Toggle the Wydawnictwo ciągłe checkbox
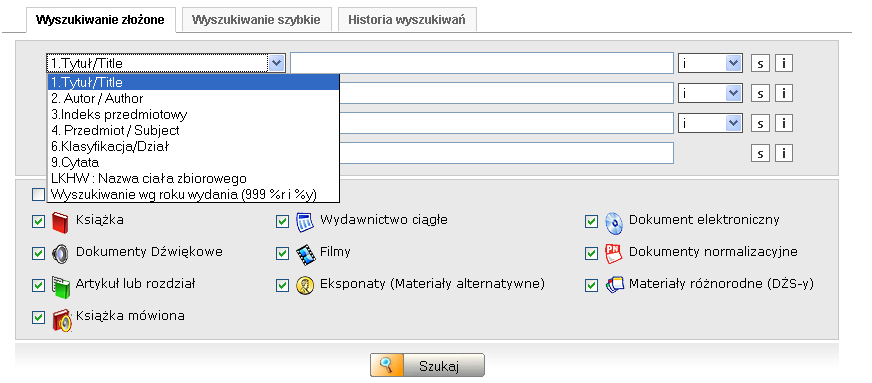Image resolution: width=872 pixels, height=383 pixels. [283, 222]
